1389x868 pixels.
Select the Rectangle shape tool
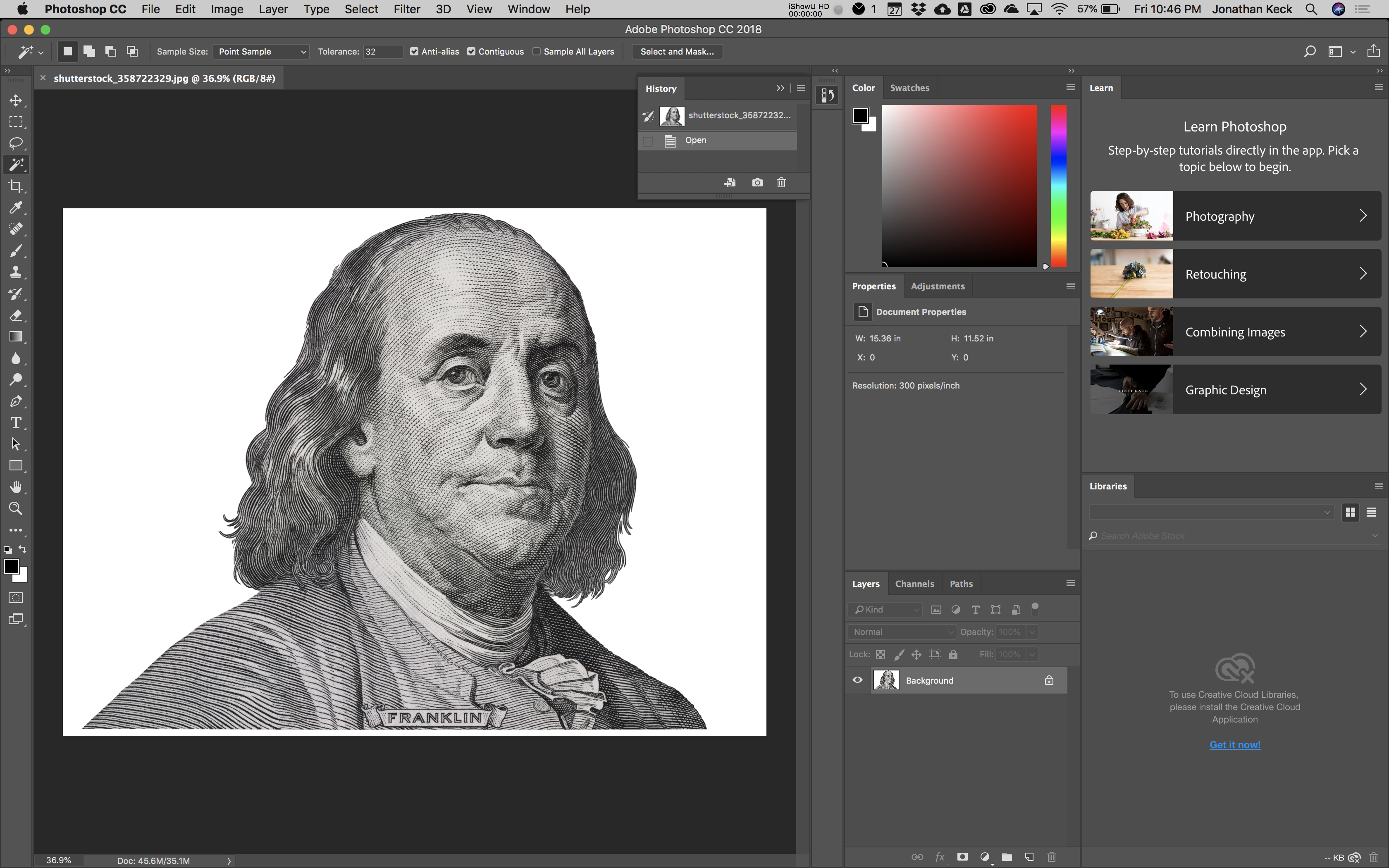click(x=15, y=465)
